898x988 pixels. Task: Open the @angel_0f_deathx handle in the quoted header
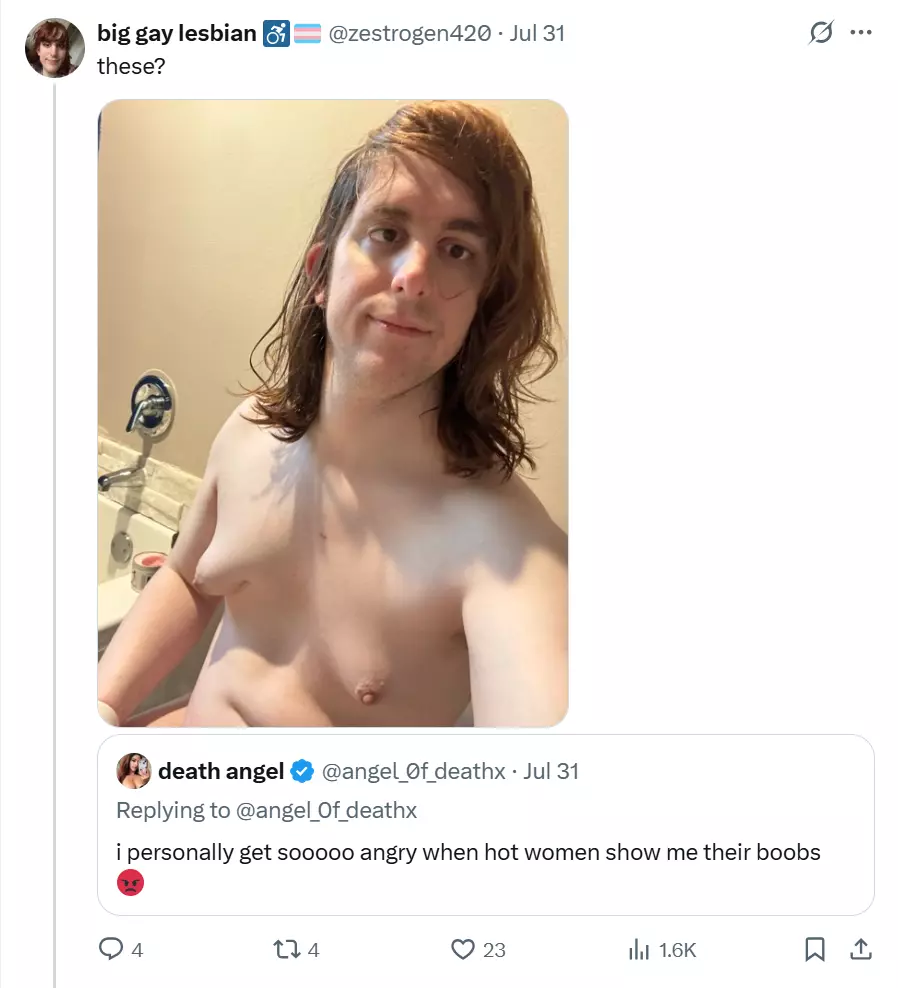pyautogui.click(x=413, y=771)
